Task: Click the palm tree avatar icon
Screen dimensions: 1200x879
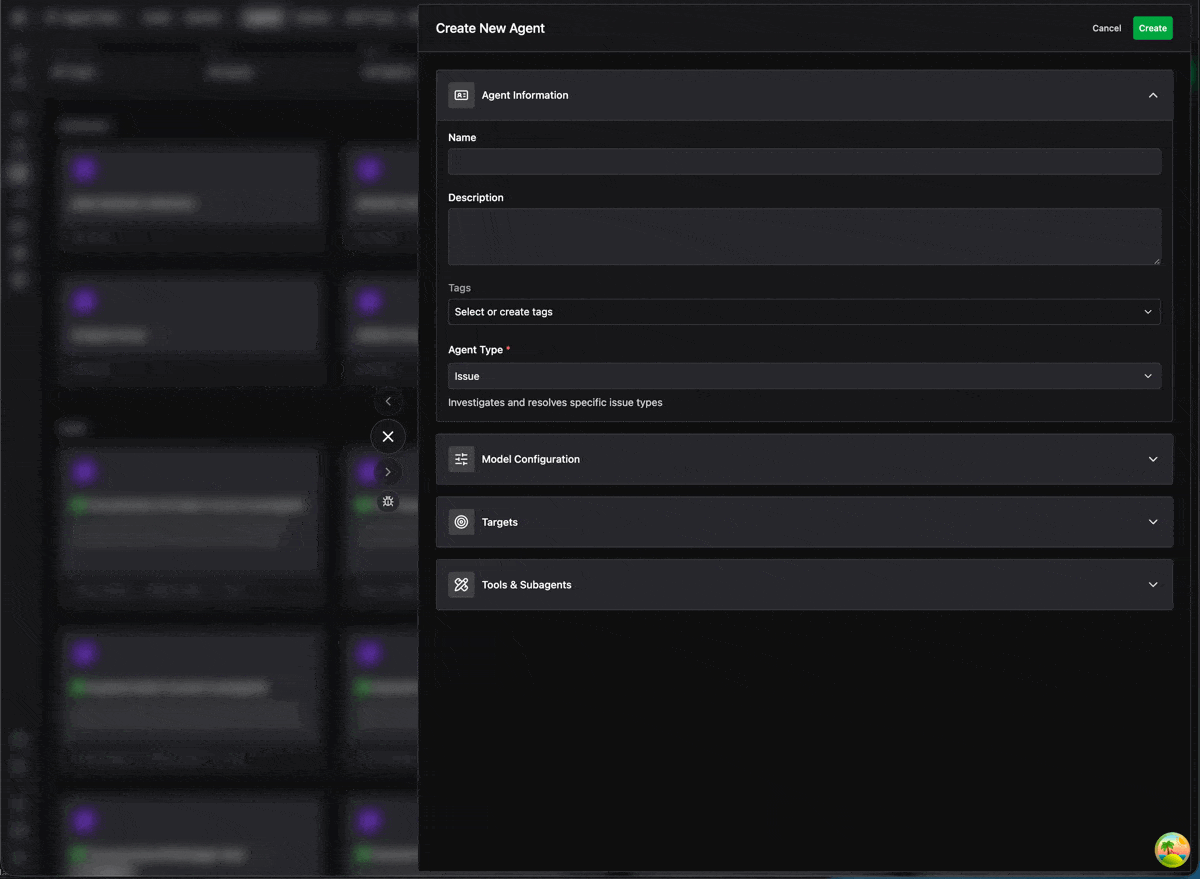Action: pos(1172,851)
